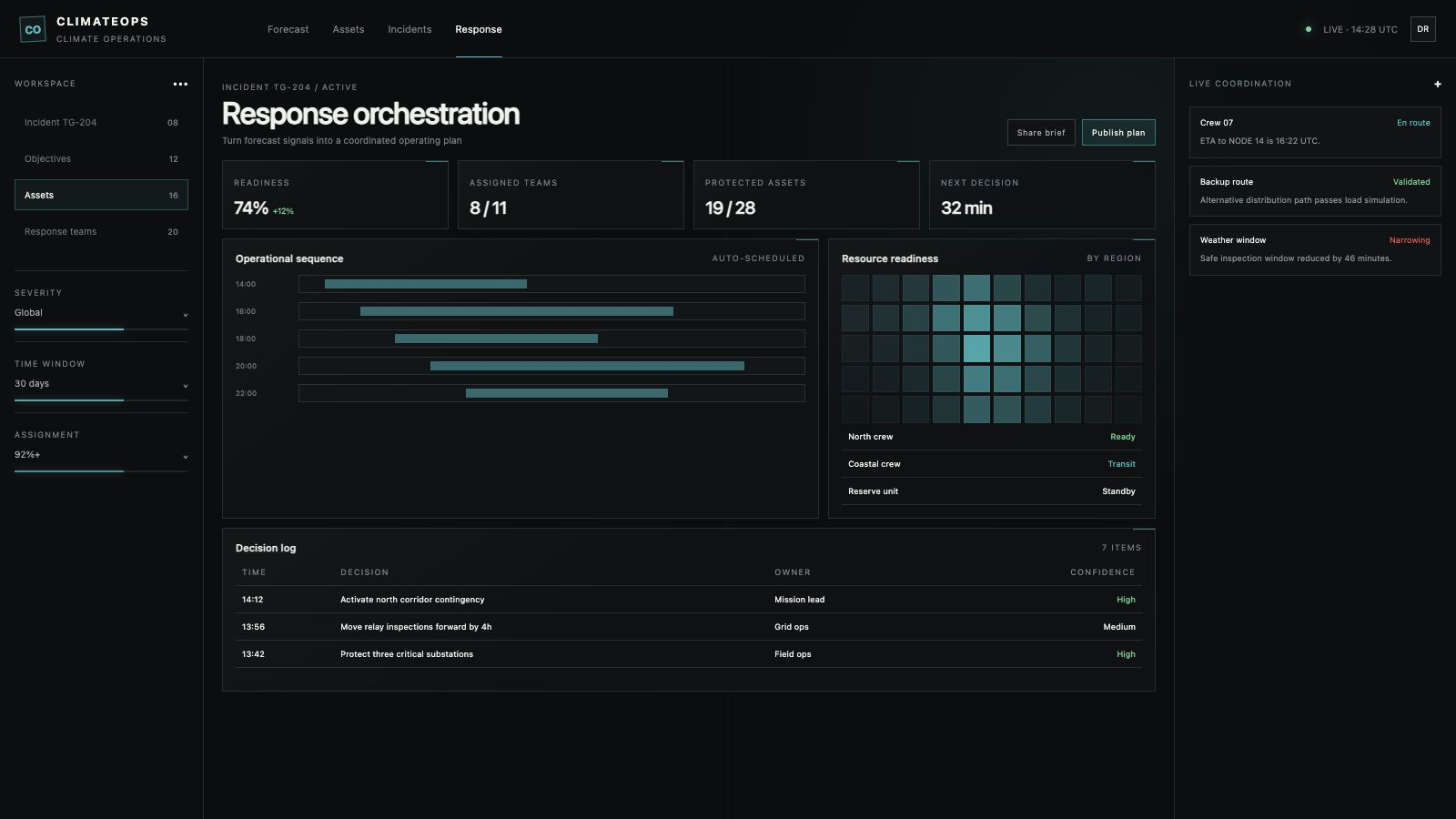This screenshot has height=819, width=1456.
Task: Select the 14:12 north corridor decision row
Action: pyautogui.click(x=689, y=600)
